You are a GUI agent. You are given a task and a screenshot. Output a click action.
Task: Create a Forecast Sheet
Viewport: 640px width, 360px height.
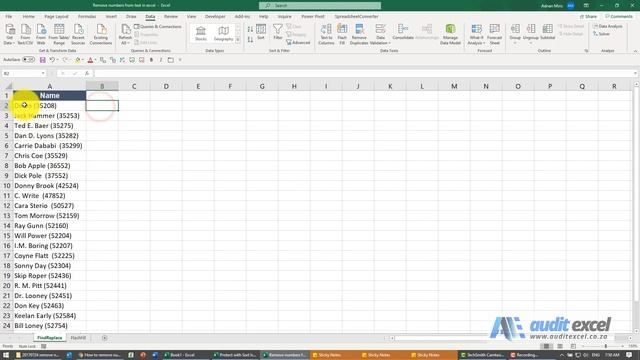coord(494,34)
